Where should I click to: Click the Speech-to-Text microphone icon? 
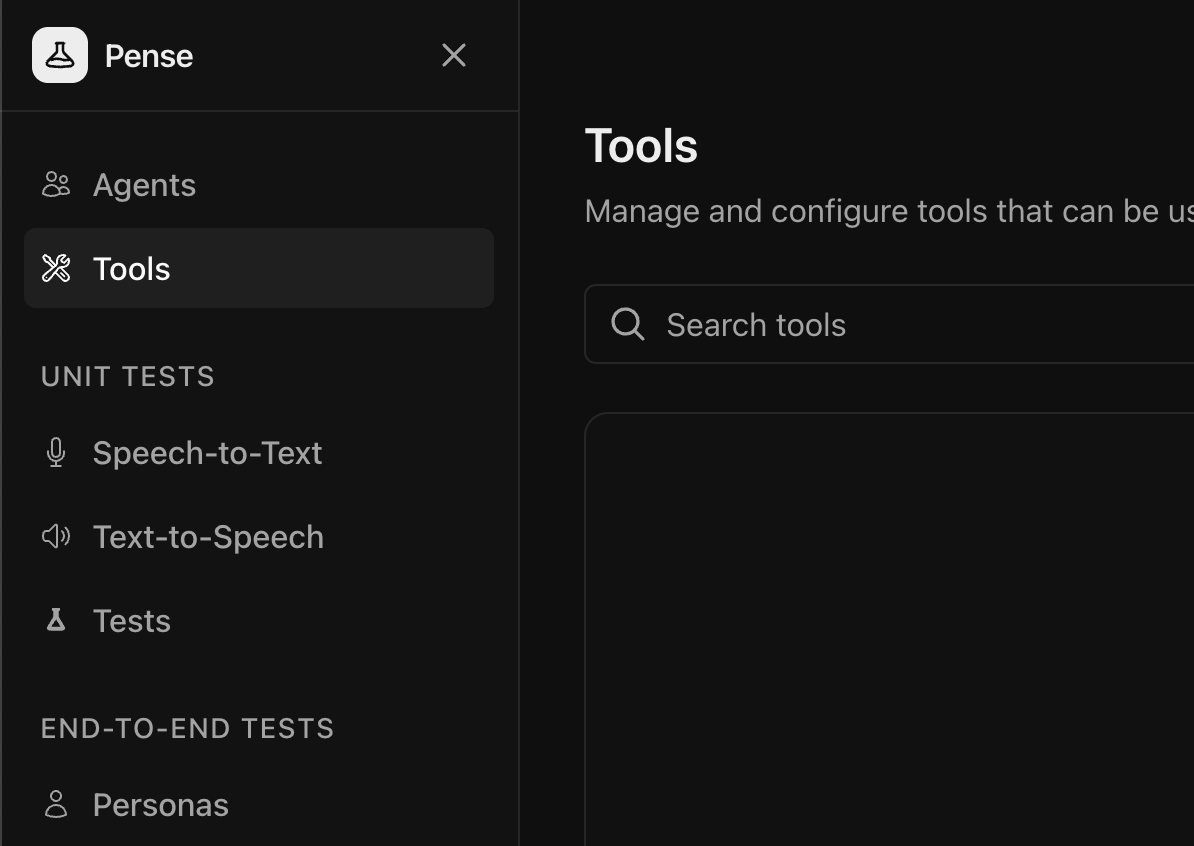55,452
